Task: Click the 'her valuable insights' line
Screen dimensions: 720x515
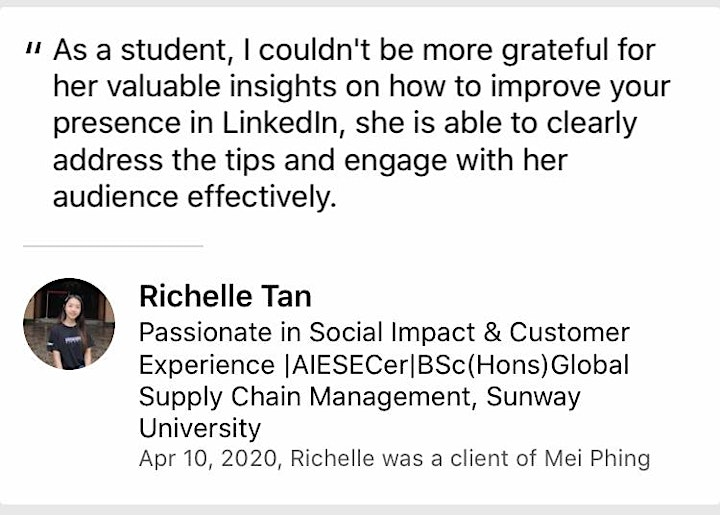Action: click(362, 86)
